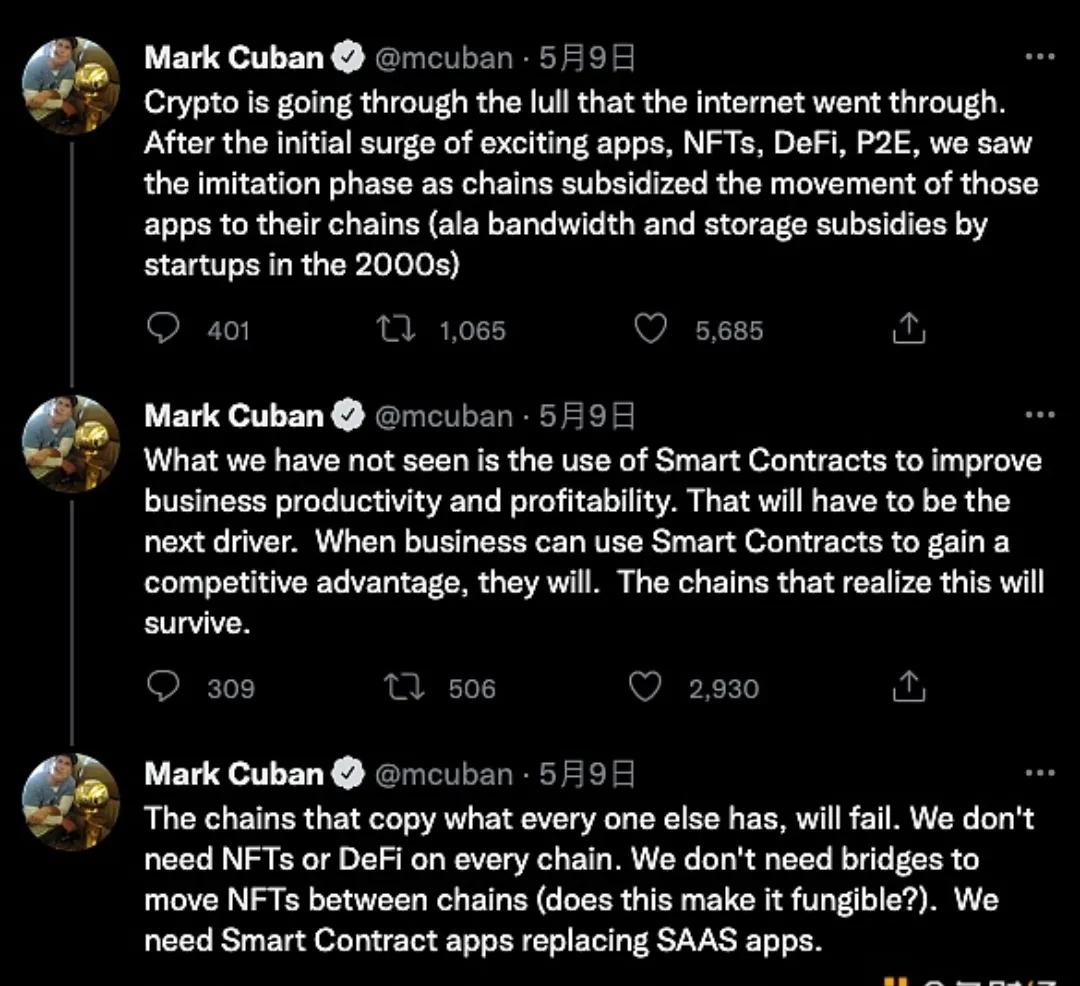Click Mark Cuban's avatar on first tweet
This screenshot has width=1080, height=986.
[70, 86]
